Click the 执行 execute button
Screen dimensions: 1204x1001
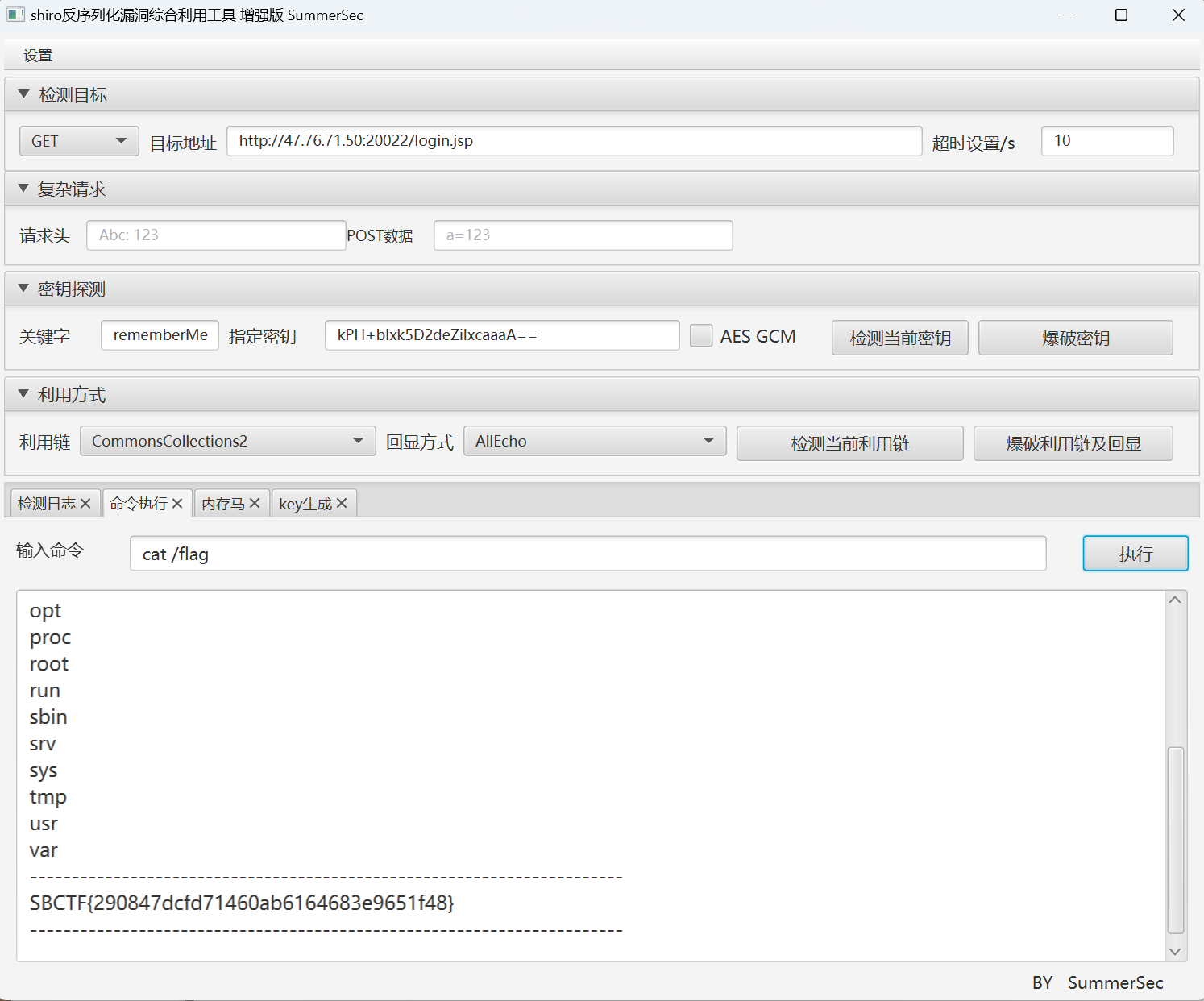[x=1135, y=554]
